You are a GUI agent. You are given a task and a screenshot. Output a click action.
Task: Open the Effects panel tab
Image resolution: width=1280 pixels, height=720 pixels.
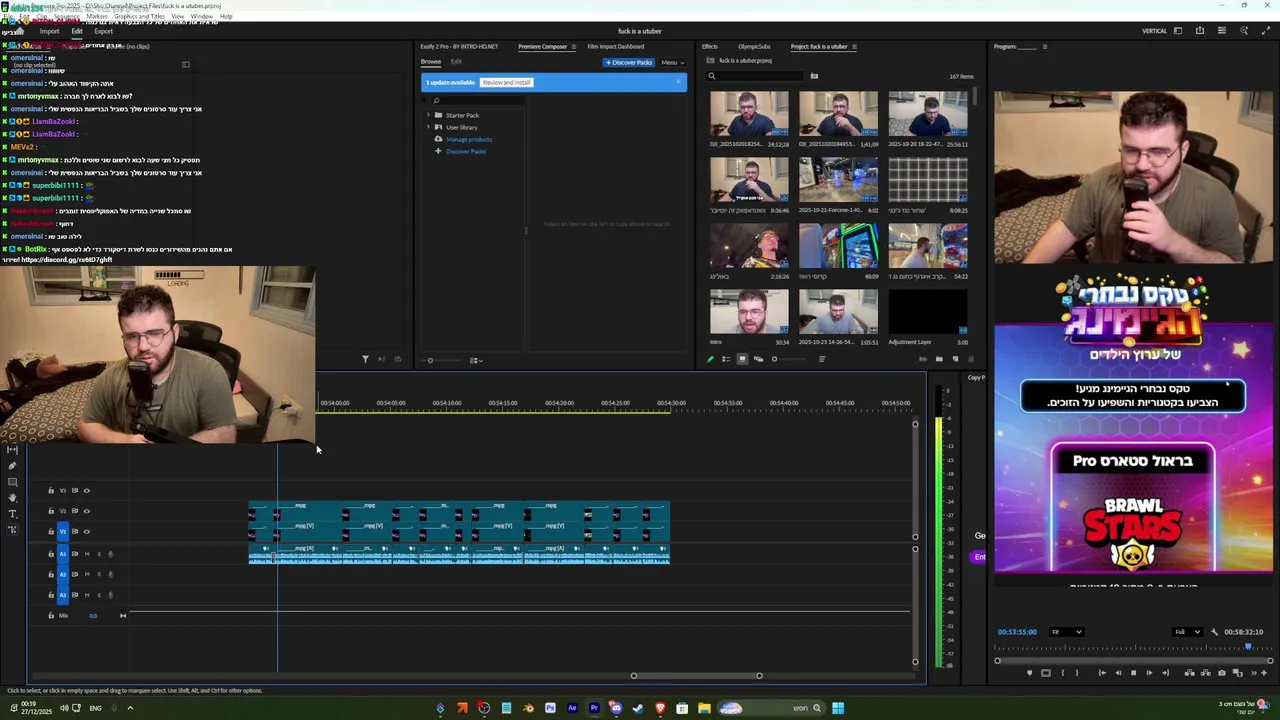tap(709, 46)
